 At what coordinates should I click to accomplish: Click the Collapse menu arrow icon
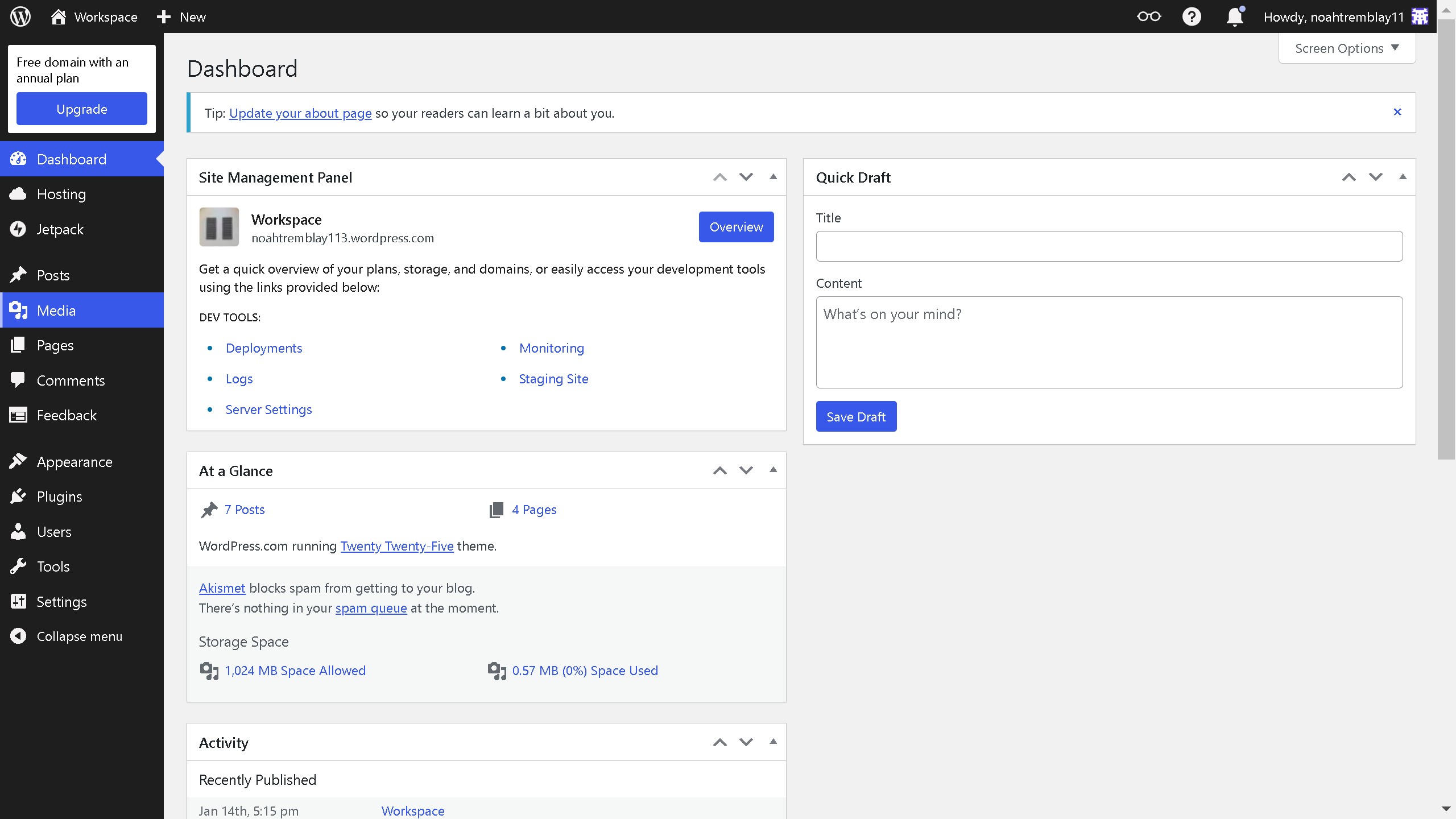[18, 636]
